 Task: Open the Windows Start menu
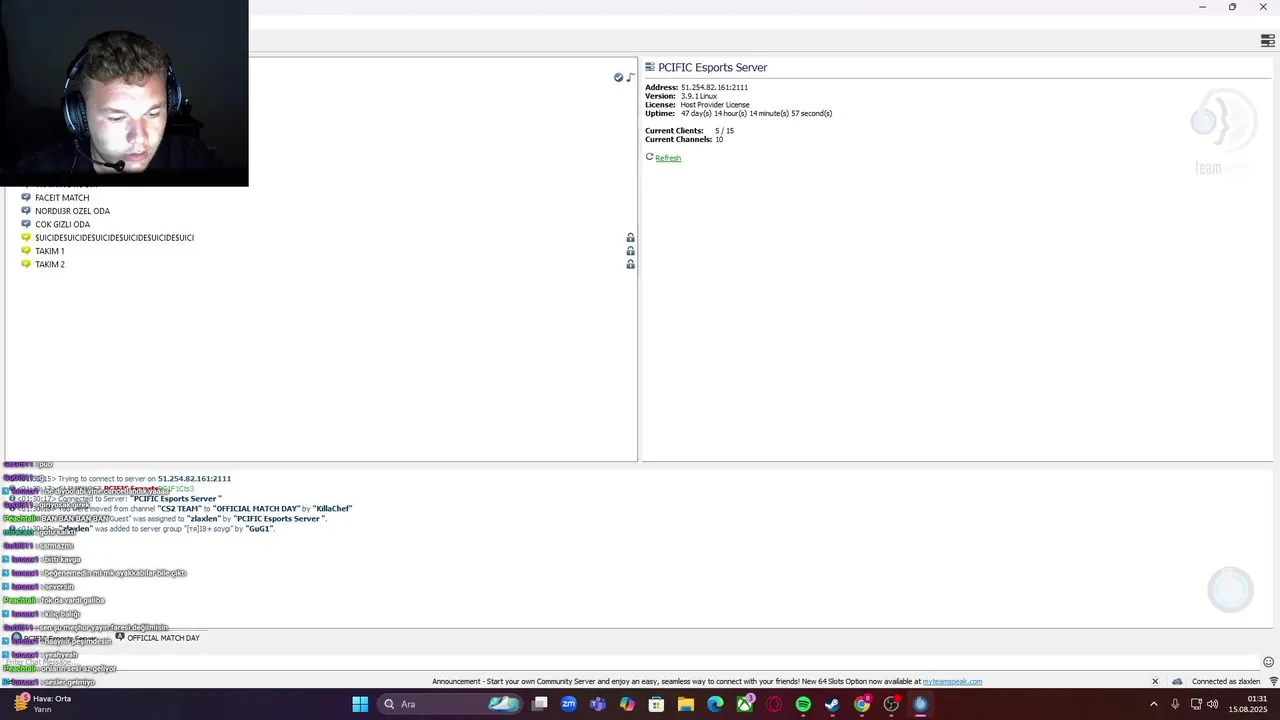360,704
